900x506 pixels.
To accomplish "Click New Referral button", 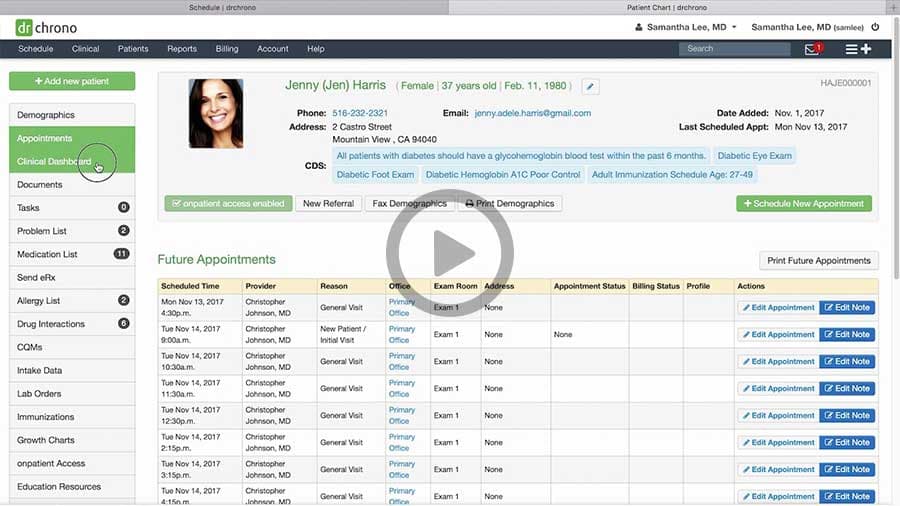I will tap(328, 204).
